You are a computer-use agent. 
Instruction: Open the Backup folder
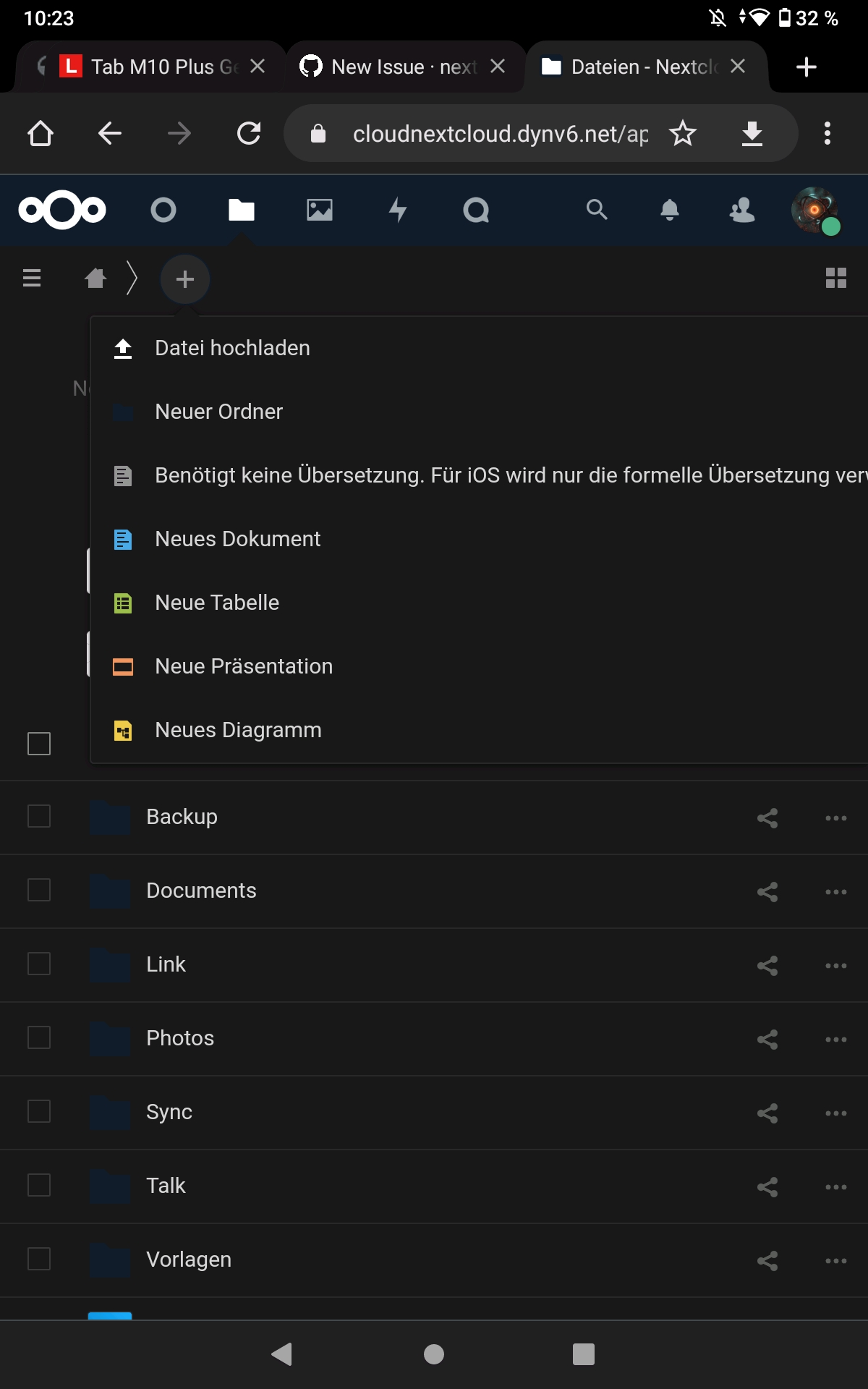point(182,817)
